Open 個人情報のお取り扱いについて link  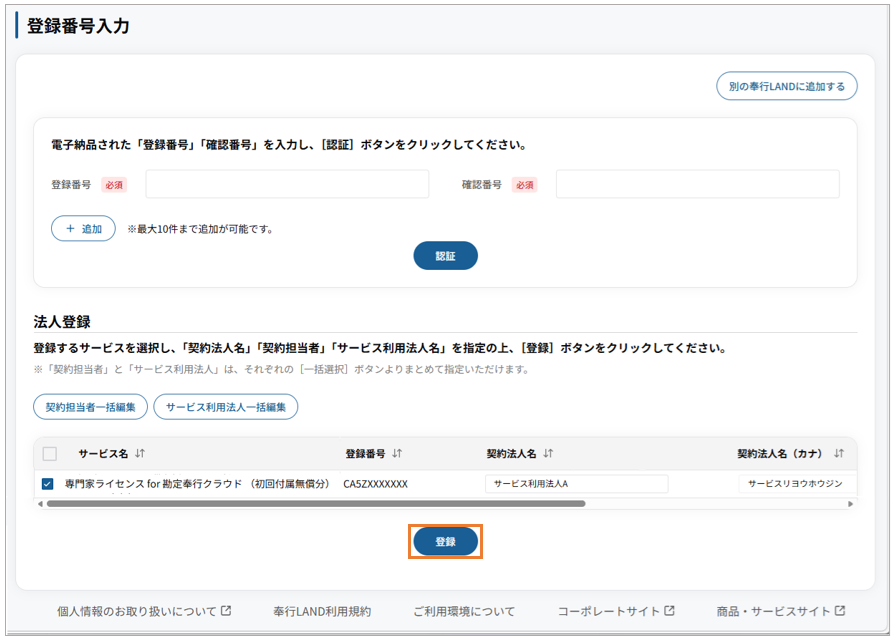[144, 612]
